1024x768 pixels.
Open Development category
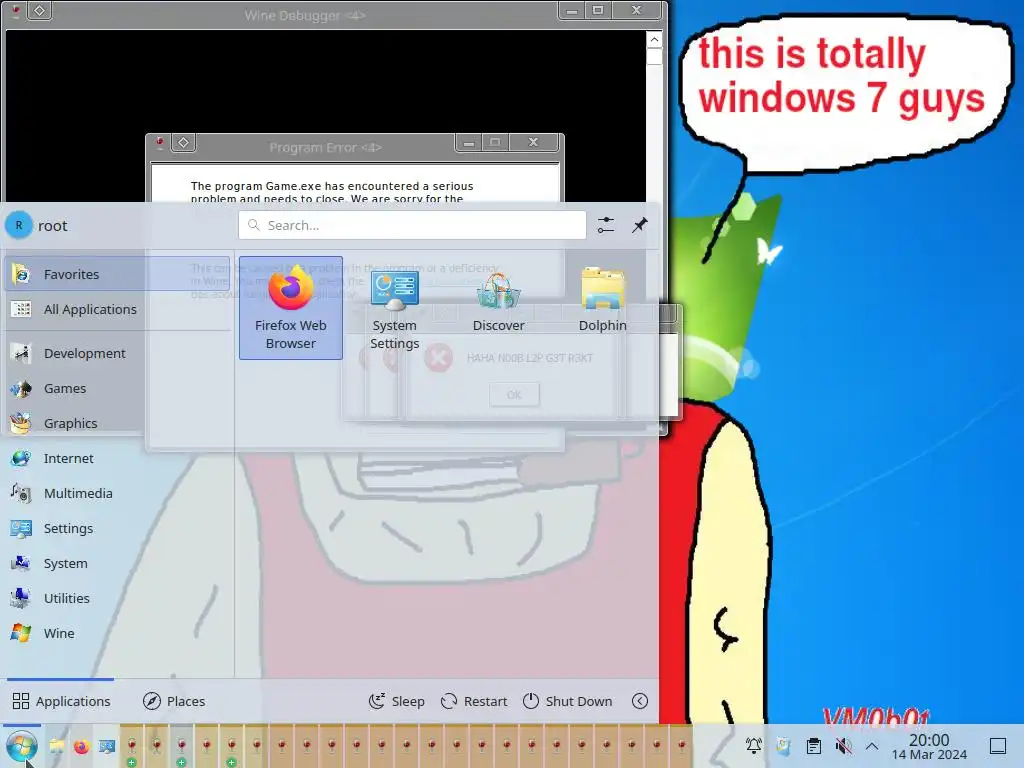(118, 353)
